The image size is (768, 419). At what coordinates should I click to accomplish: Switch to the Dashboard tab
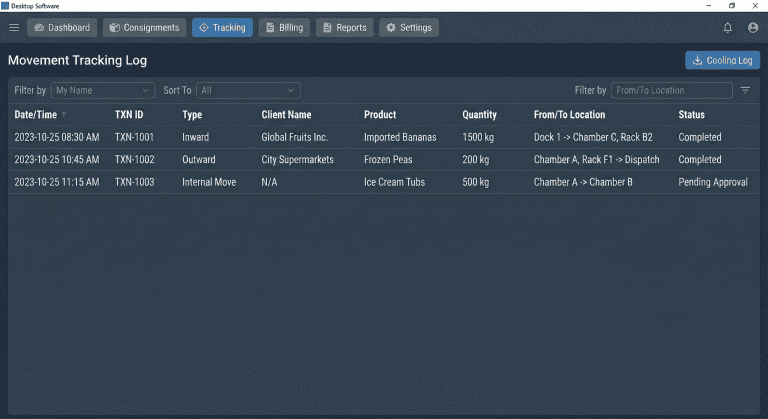point(62,28)
